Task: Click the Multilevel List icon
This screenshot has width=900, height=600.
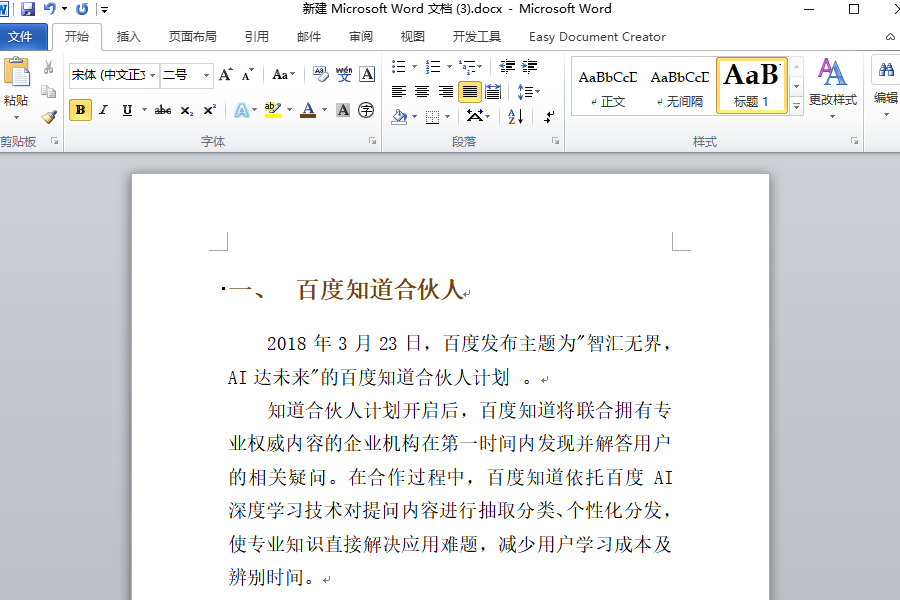Action: [x=468, y=67]
